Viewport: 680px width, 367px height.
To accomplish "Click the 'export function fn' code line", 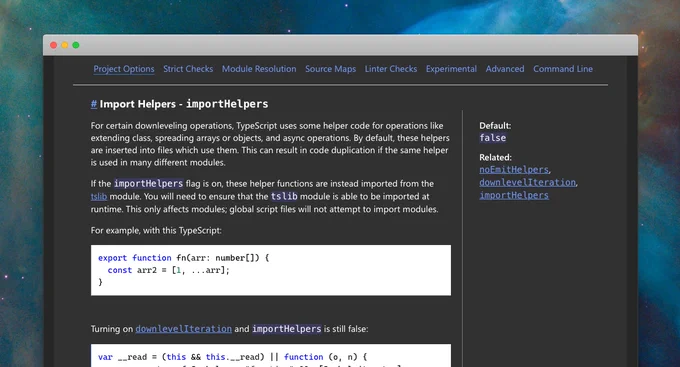I will pos(183,258).
